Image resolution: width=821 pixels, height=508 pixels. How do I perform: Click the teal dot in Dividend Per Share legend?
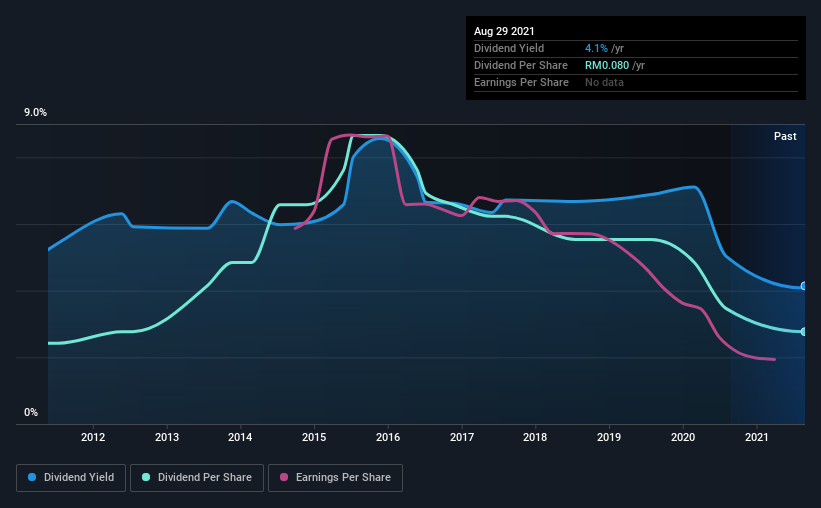(147, 478)
